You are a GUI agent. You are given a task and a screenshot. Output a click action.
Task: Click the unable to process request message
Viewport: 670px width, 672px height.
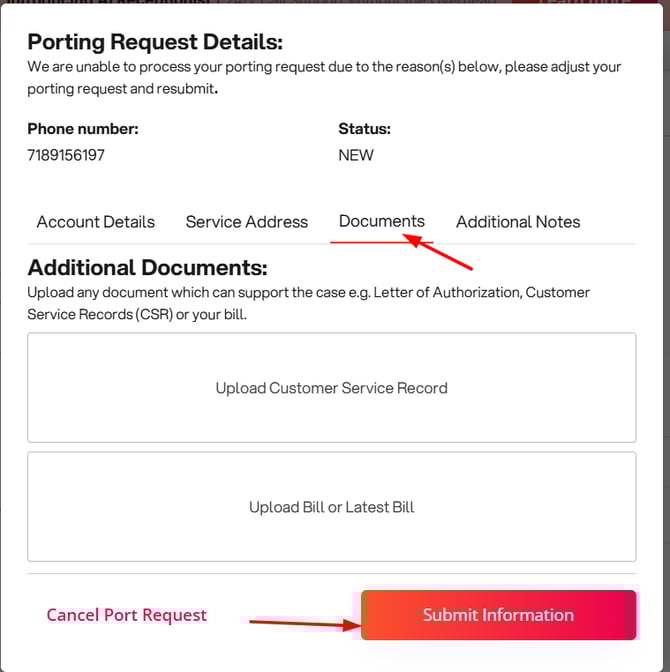tap(324, 77)
